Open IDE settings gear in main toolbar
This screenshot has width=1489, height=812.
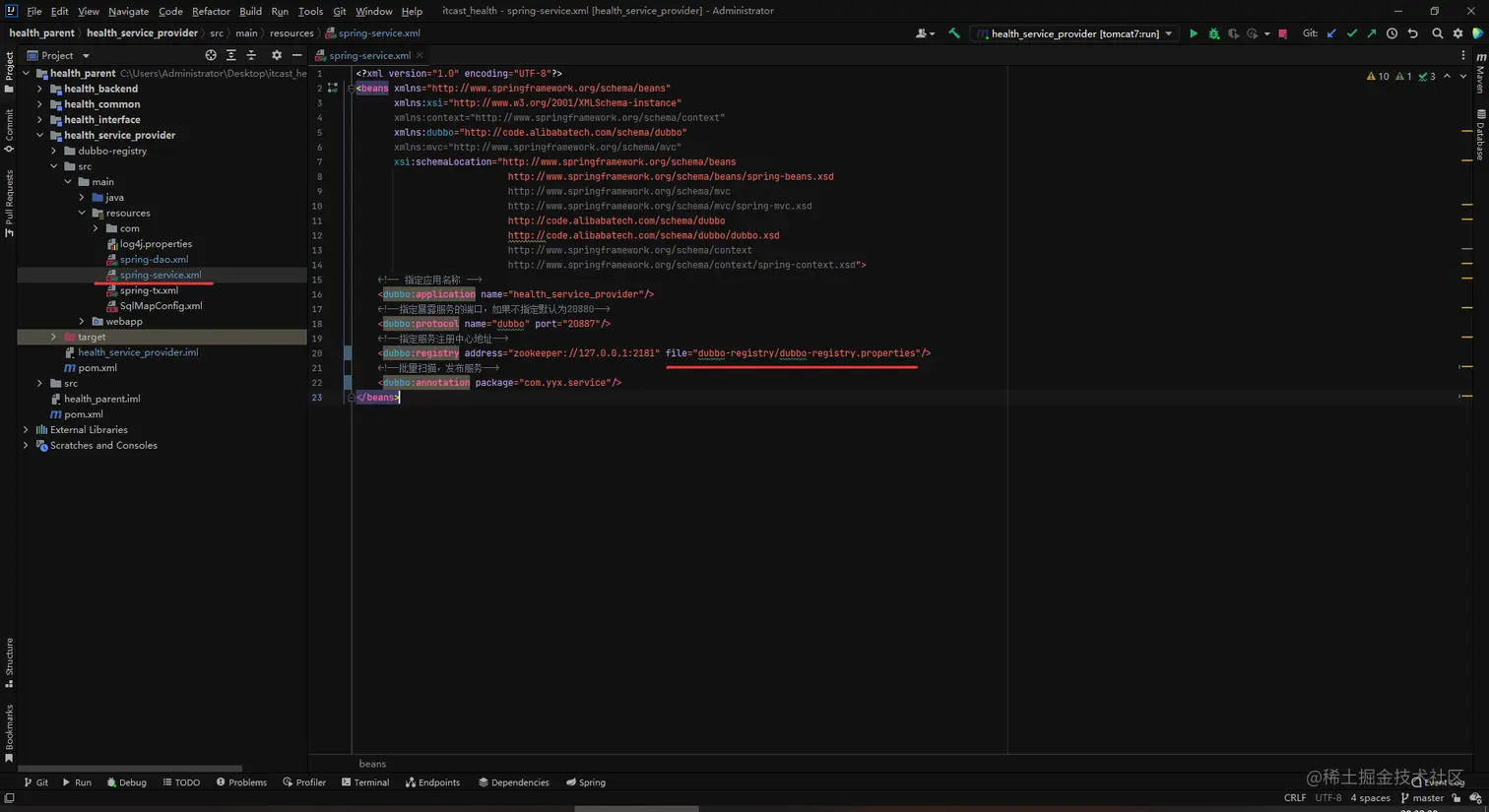pyautogui.click(x=1458, y=33)
